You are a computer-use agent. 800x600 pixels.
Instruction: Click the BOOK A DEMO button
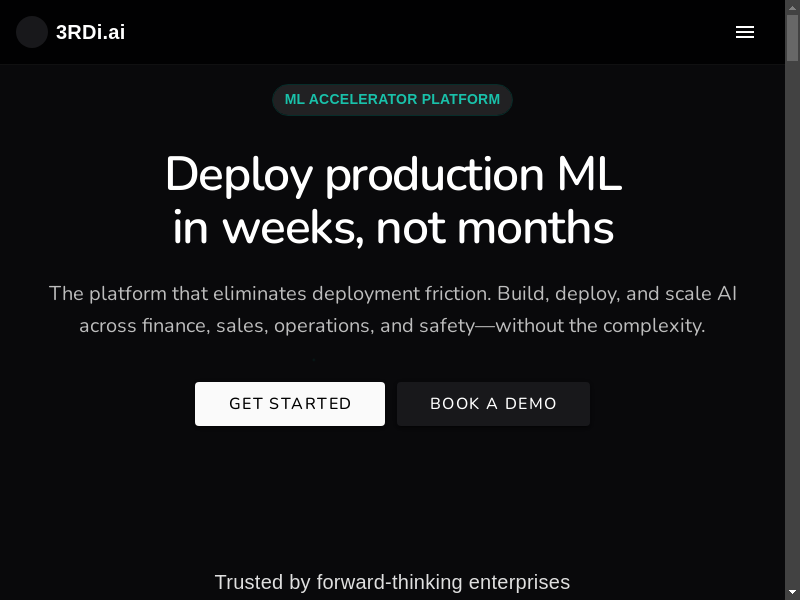point(493,404)
